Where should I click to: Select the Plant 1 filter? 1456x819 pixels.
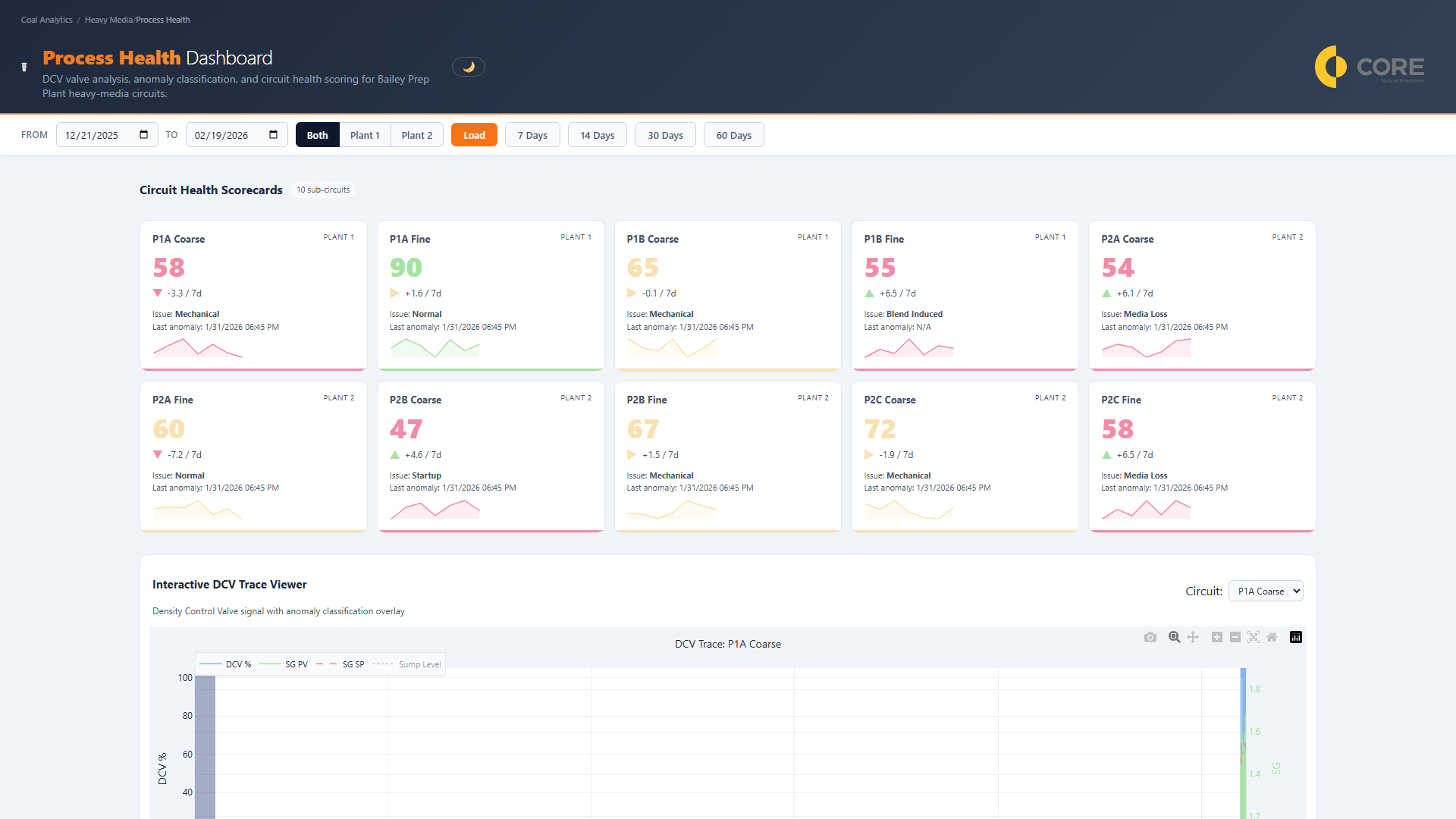[x=365, y=134]
